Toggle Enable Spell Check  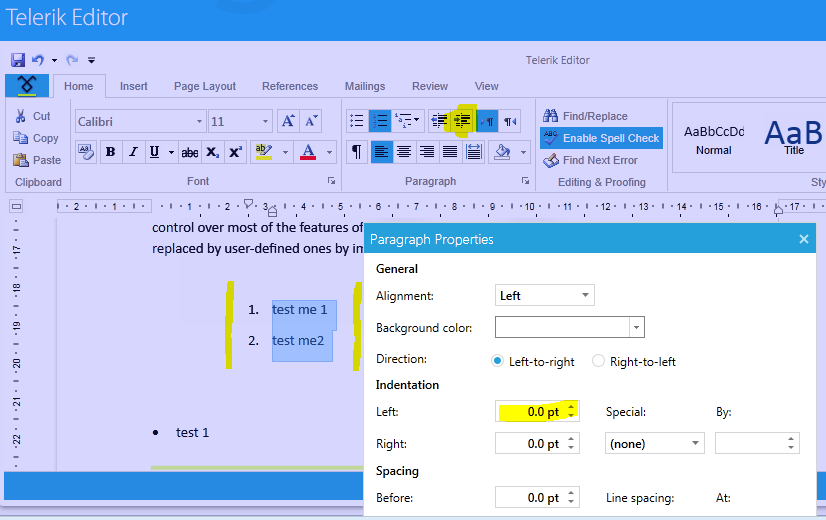coord(601,138)
